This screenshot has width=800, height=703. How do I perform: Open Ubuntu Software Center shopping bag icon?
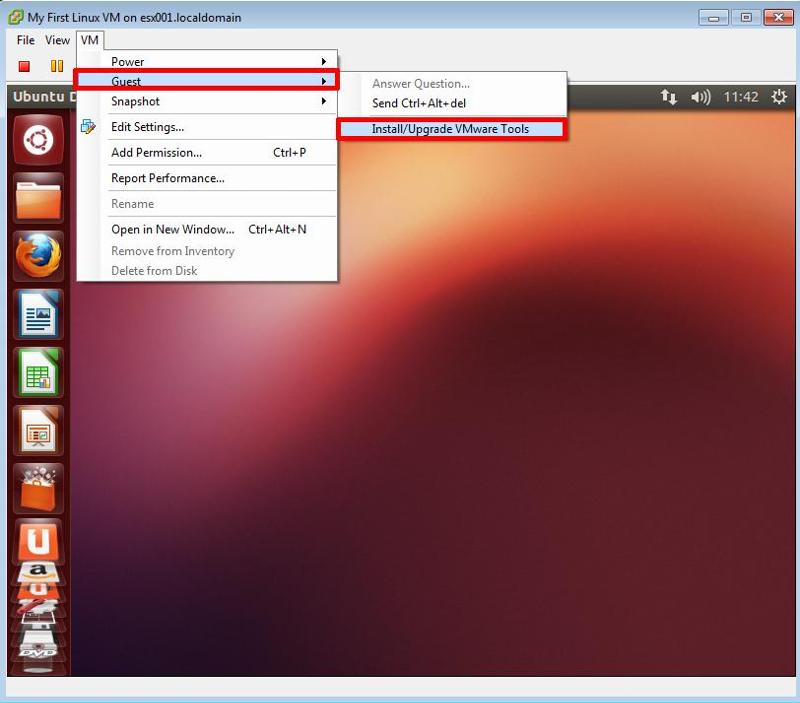point(38,489)
